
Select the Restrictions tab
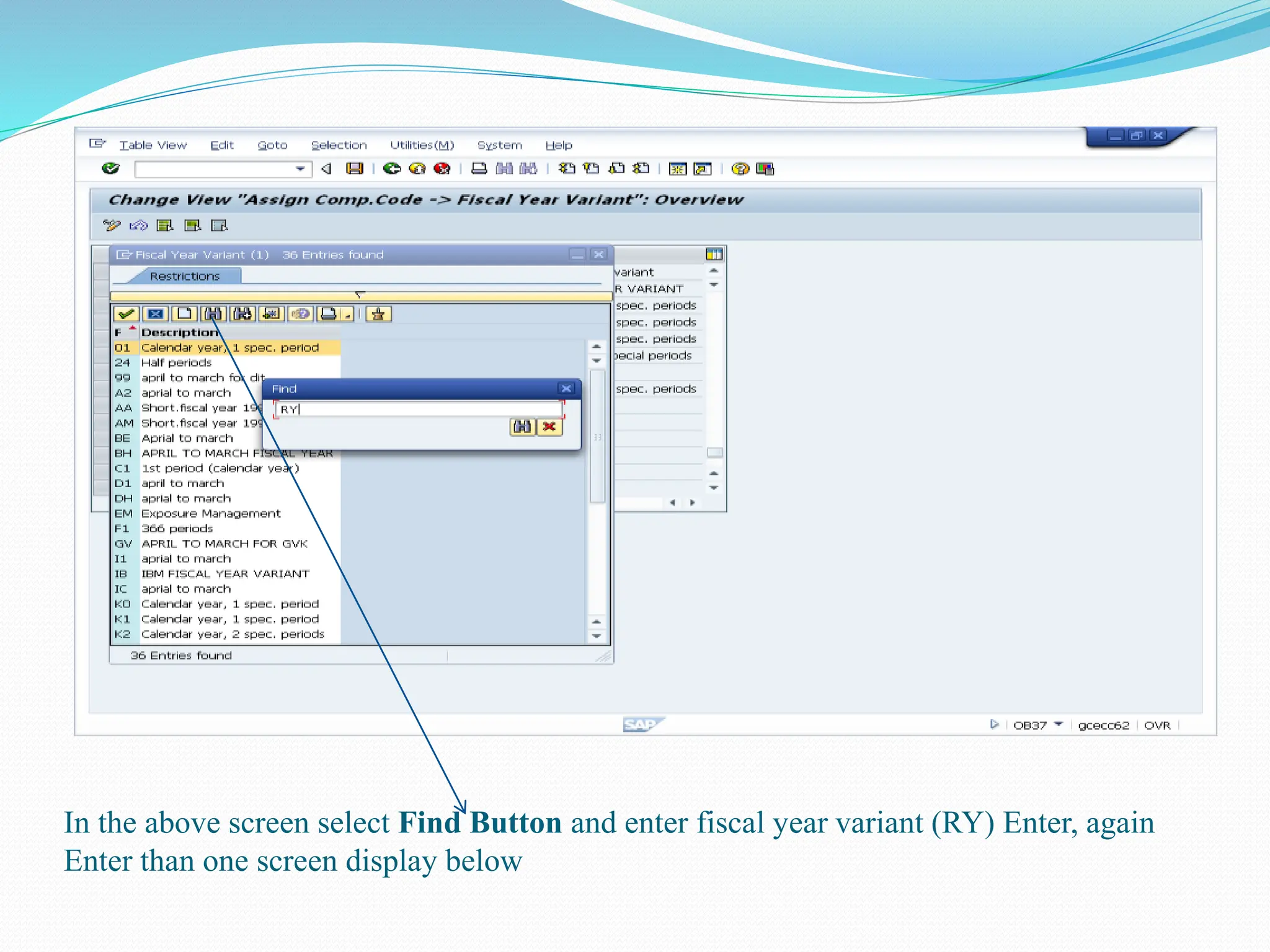[185, 276]
